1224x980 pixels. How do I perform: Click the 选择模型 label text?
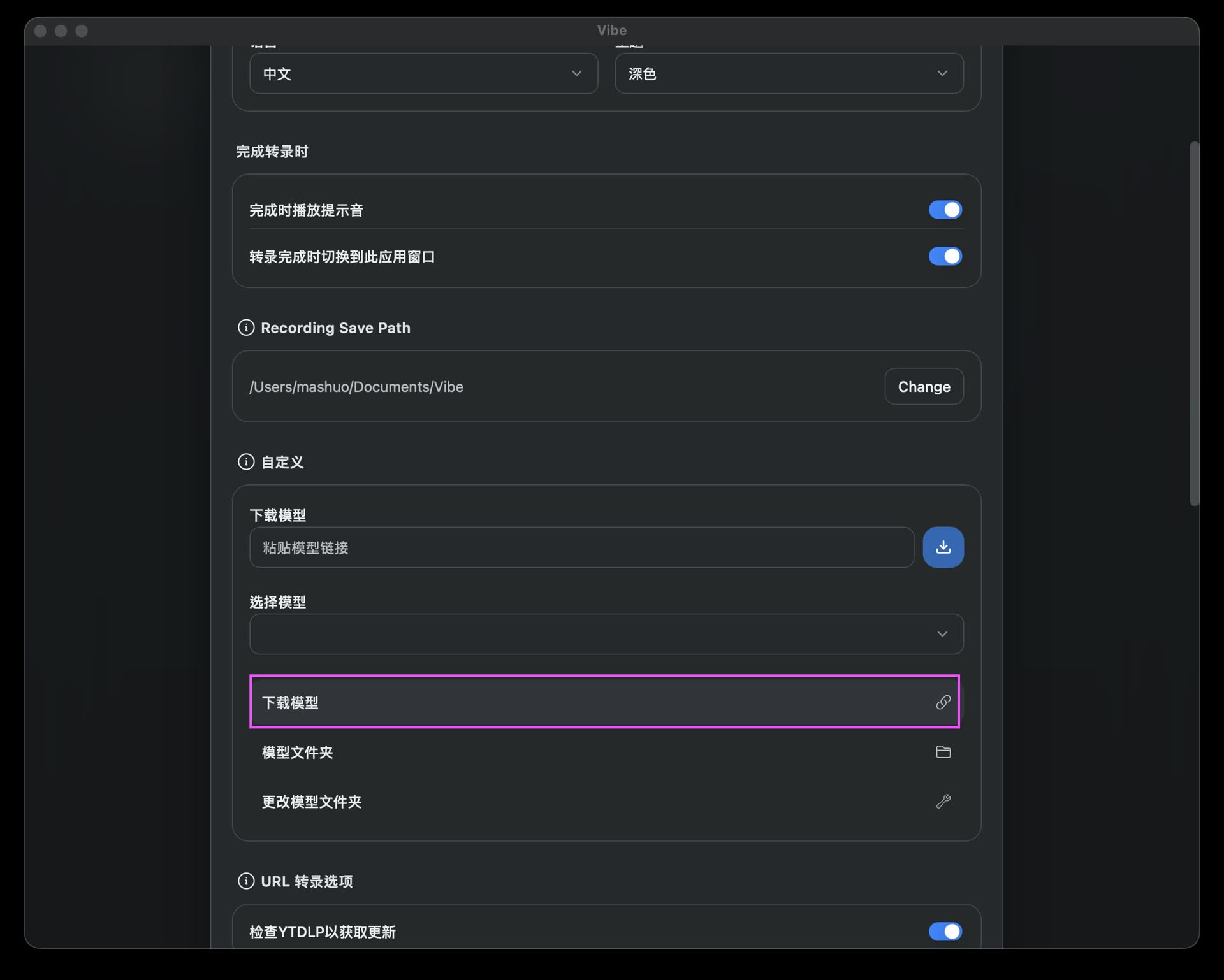point(278,602)
